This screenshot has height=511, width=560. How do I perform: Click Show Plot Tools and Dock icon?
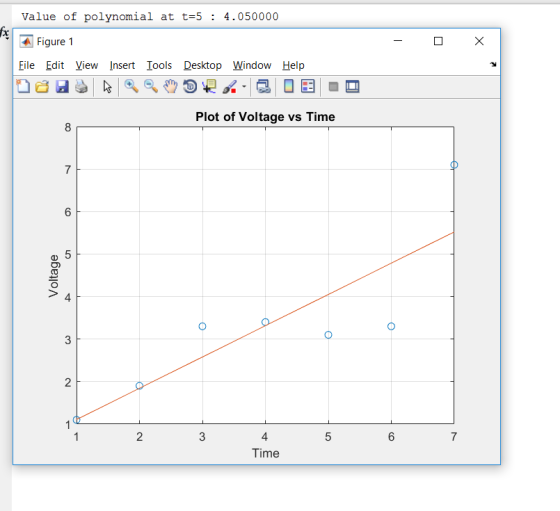352,86
